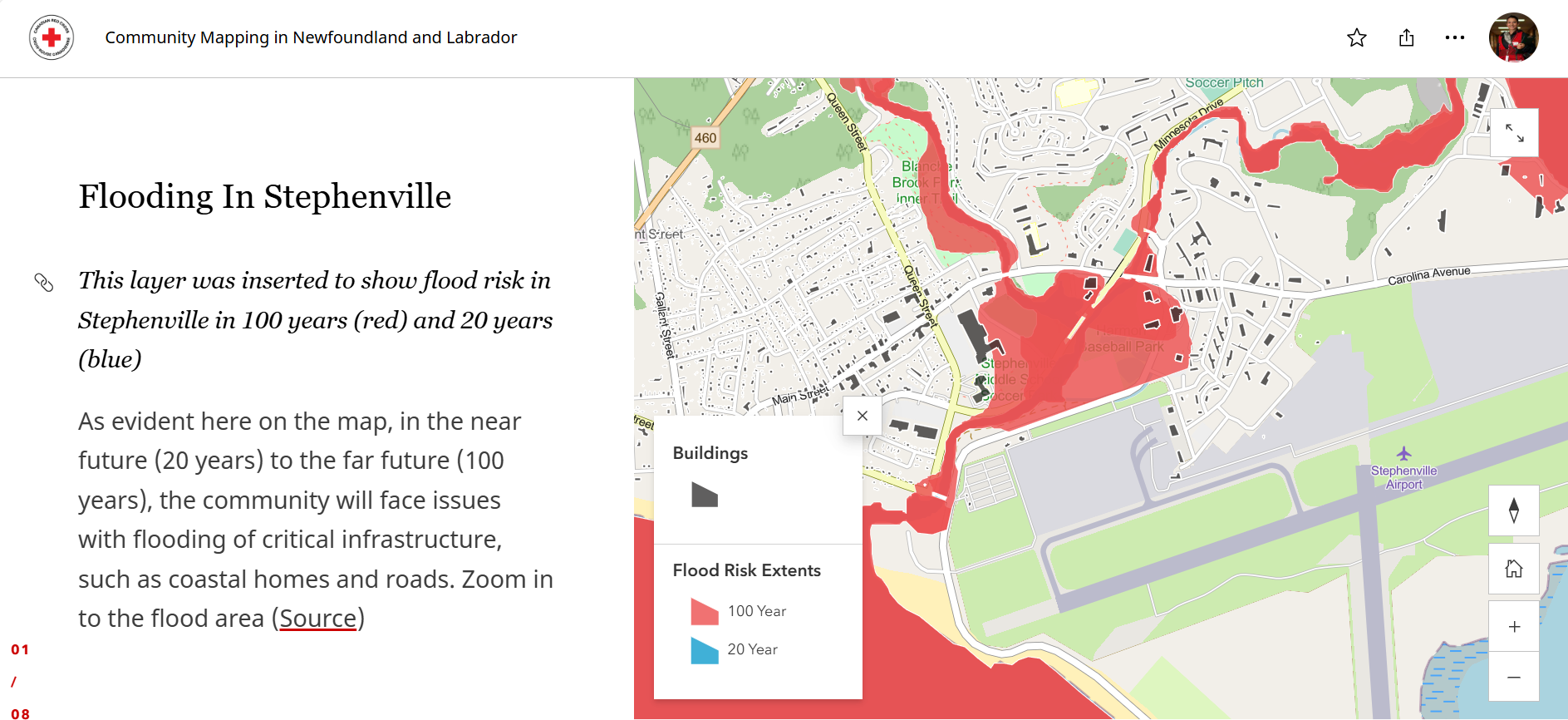The image size is (1568, 720).
Task: Expand the map to full screen
Action: [x=1514, y=133]
